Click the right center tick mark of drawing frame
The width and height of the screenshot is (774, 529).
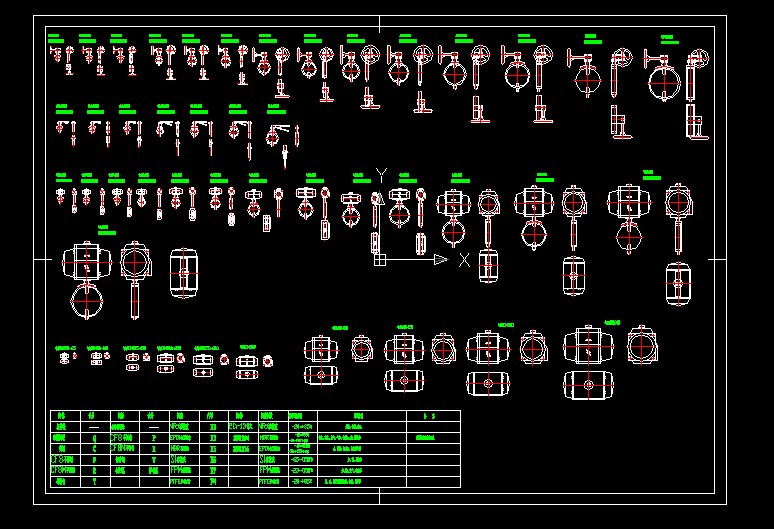pyautogui.click(x=717, y=259)
